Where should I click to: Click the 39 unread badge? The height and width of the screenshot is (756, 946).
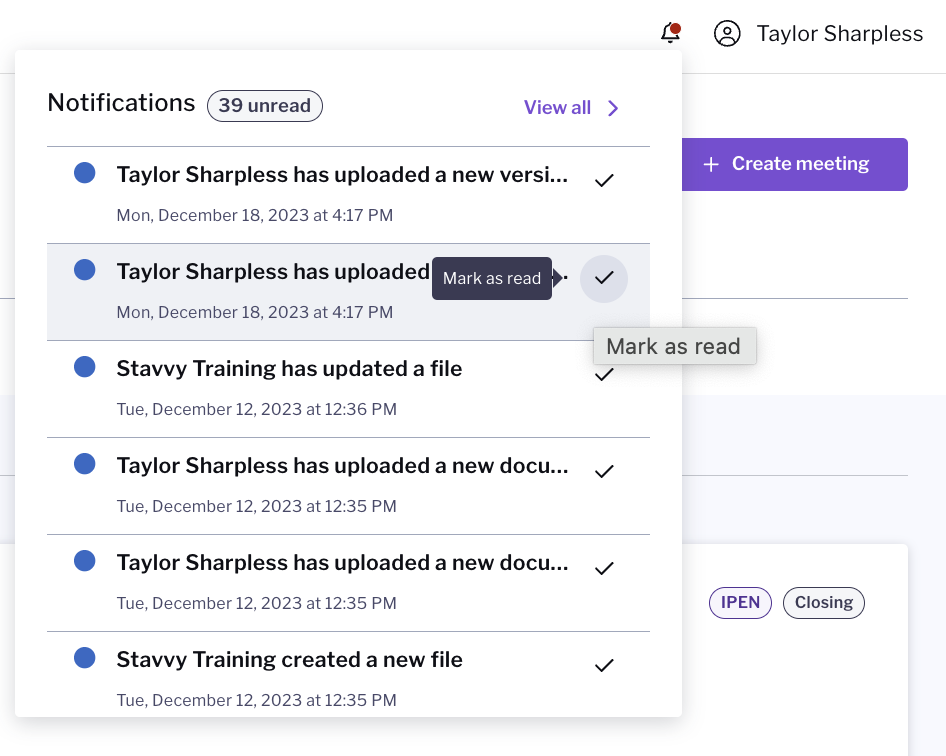click(x=265, y=106)
